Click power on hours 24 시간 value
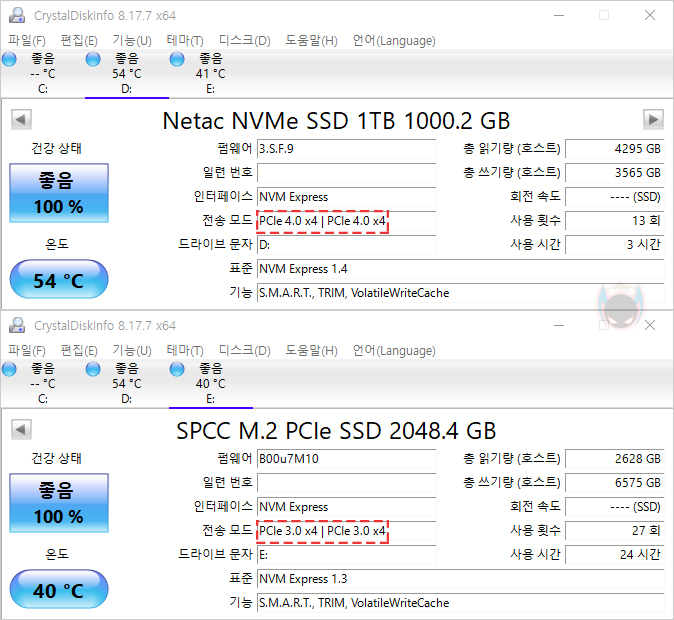The width and height of the screenshot is (674, 620). (x=615, y=555)
